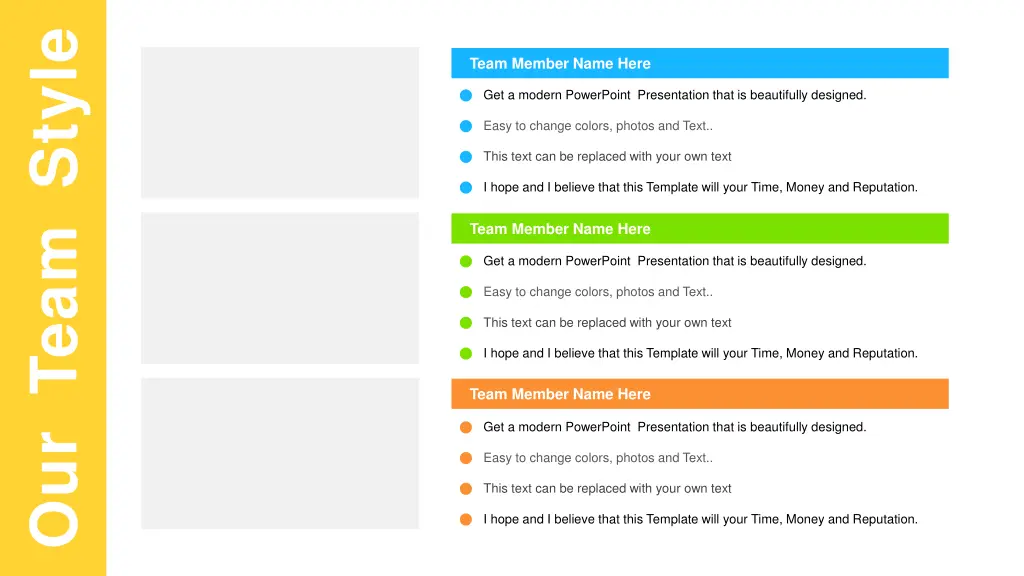Select green section I hope and I believe text

(700, 353)
